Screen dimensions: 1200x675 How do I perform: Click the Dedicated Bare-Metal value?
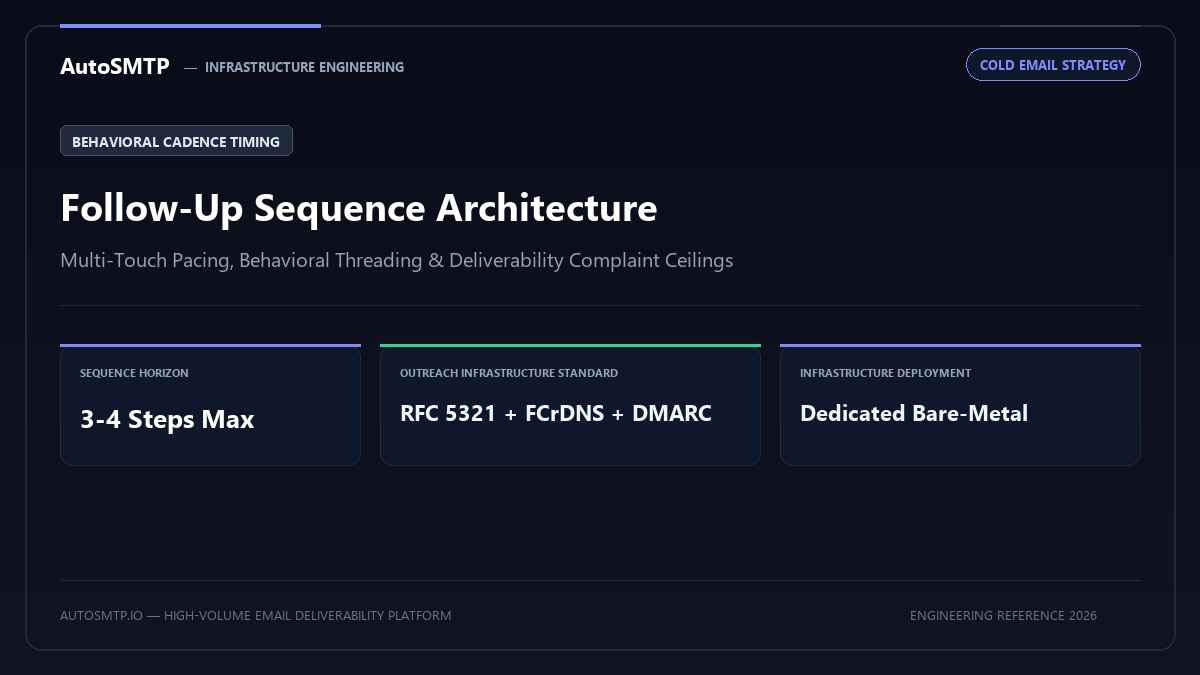[914, 413]
